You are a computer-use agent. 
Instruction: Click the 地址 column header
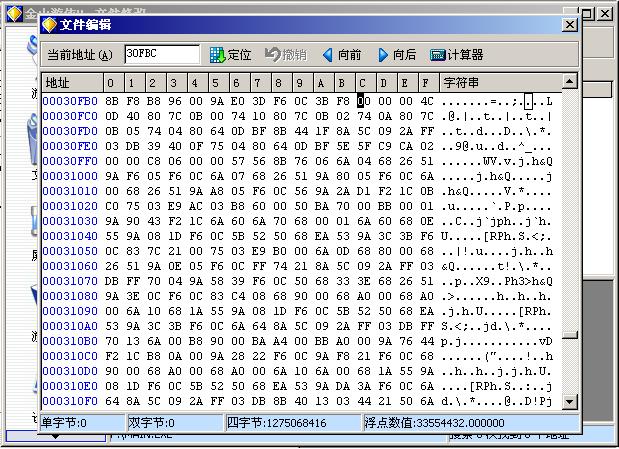tap(72, 83)
